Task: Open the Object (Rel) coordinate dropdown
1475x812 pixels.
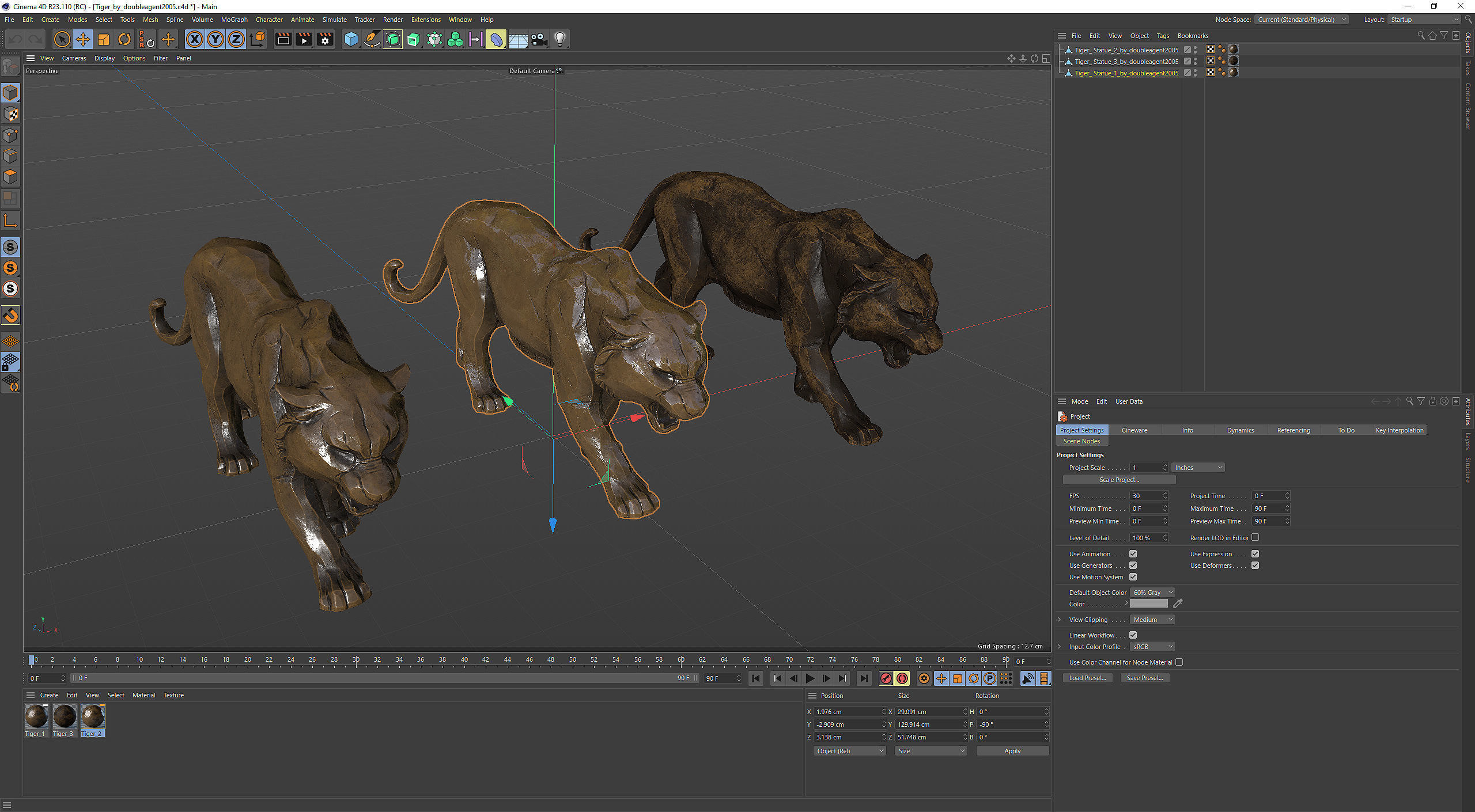Action: (849, 751)
